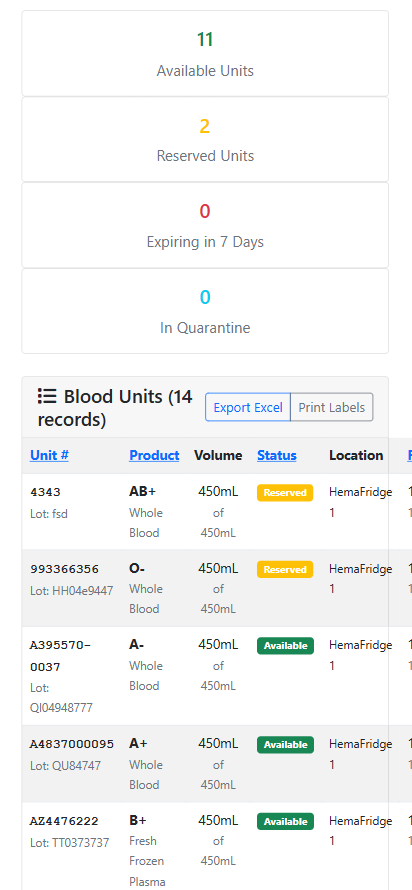The height and width of the screenshot is (890, 412).
Task: Click Lot: QU84747 text
Action: (65, 766)
